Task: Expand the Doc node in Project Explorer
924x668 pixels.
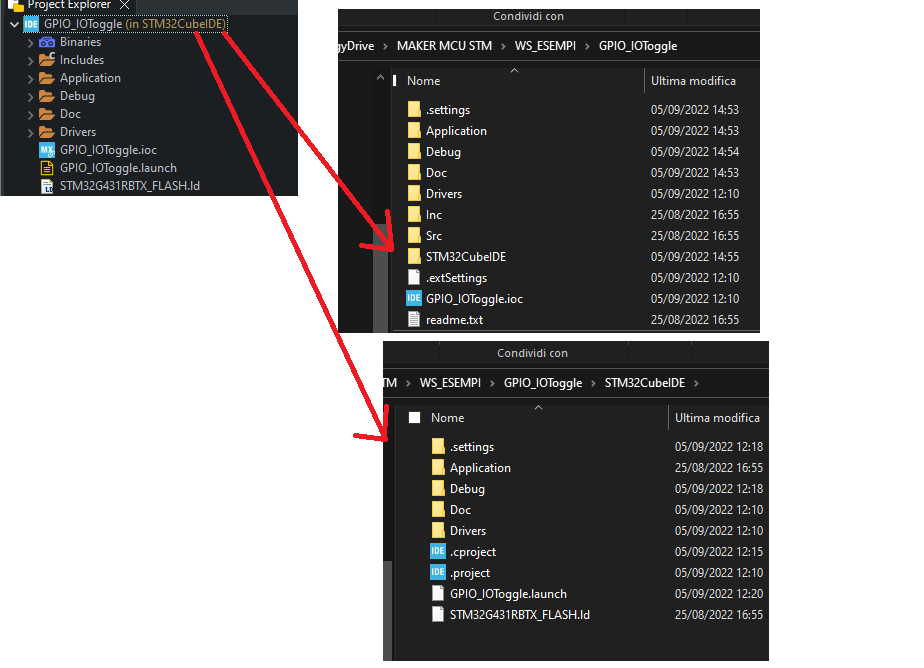Action: coord(30,115)
